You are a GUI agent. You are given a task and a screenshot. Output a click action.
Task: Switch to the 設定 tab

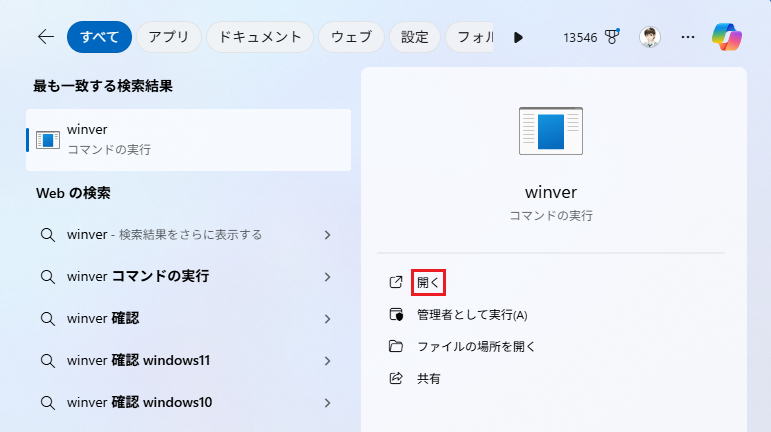tap(414, 37)
